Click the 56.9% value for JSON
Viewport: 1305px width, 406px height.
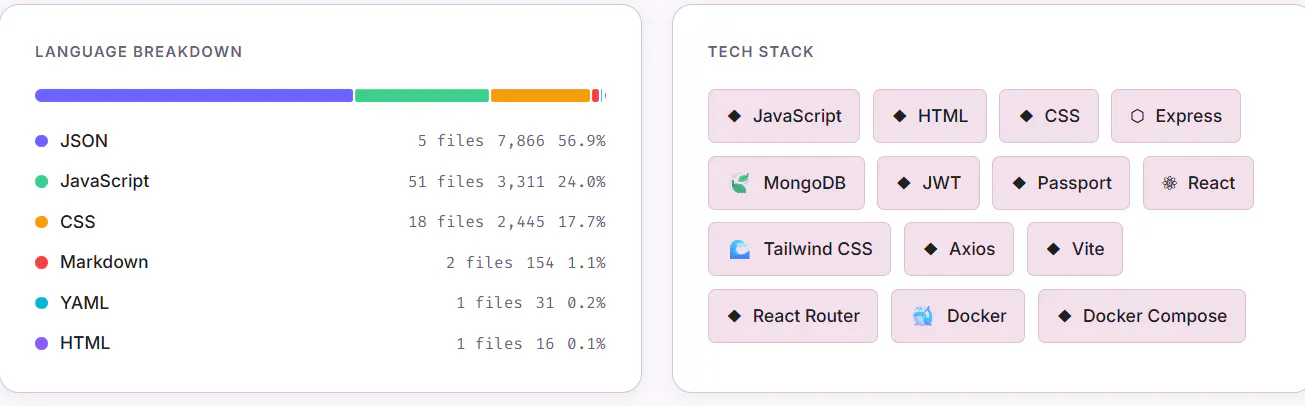582,141
